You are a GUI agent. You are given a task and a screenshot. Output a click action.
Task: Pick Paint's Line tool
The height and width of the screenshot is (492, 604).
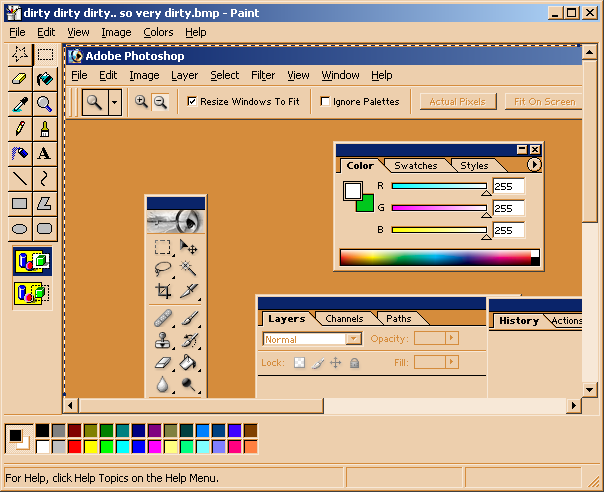pyautogui.click(x=20, y=178)
